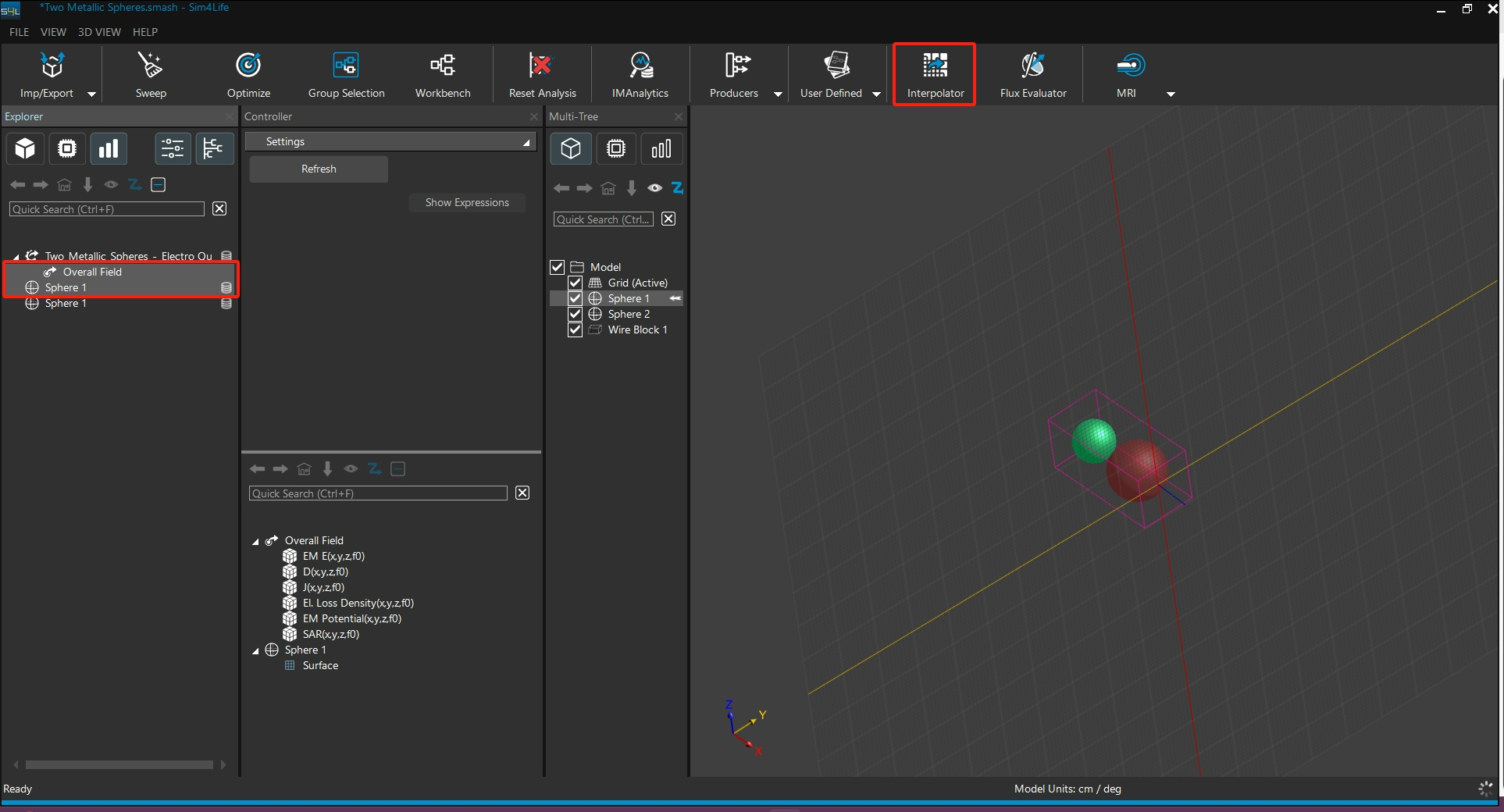Collapse the Settings section in Controller
The width and height of the screenshot is (1504, 812).
pyautogui.click(x=526, y=142)
